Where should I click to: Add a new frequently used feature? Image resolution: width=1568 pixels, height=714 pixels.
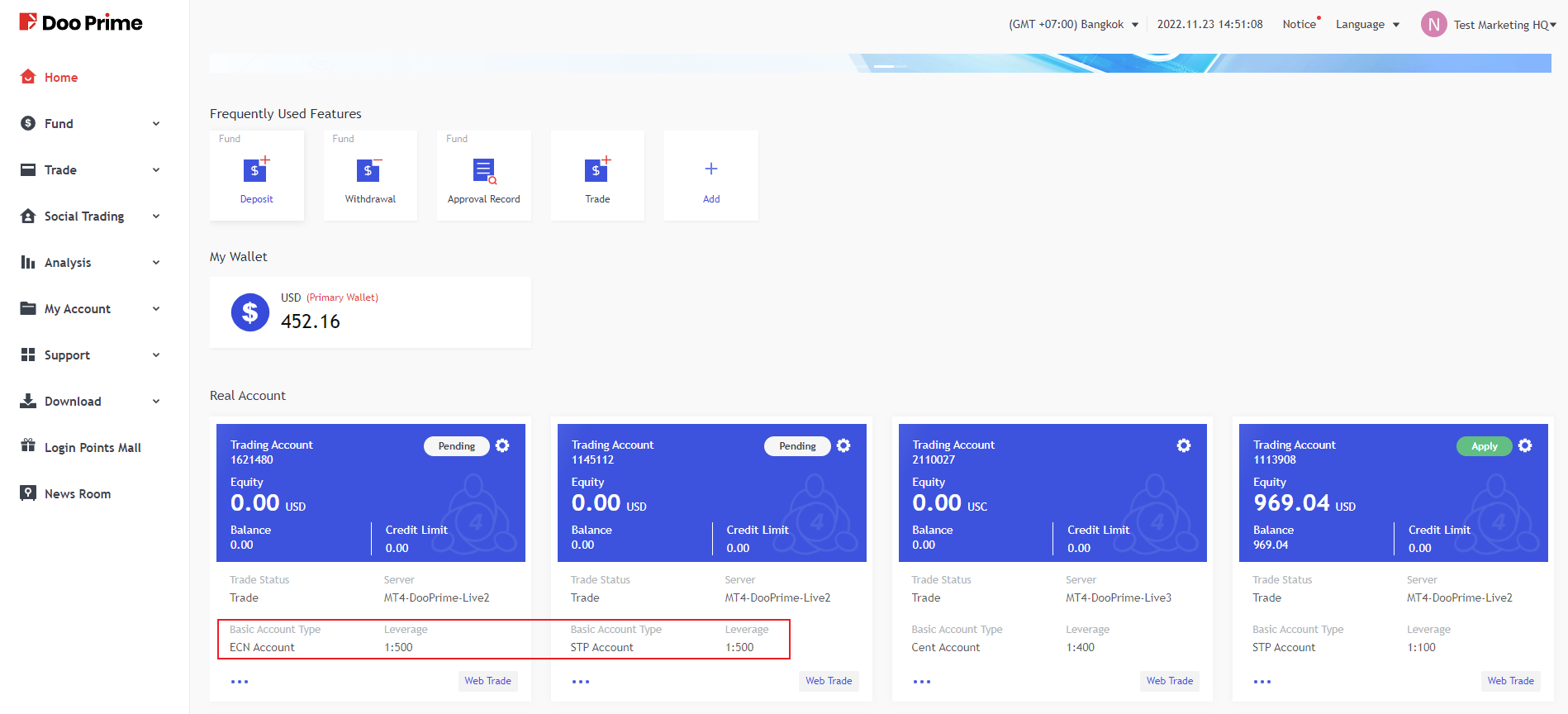click(710, 171)
